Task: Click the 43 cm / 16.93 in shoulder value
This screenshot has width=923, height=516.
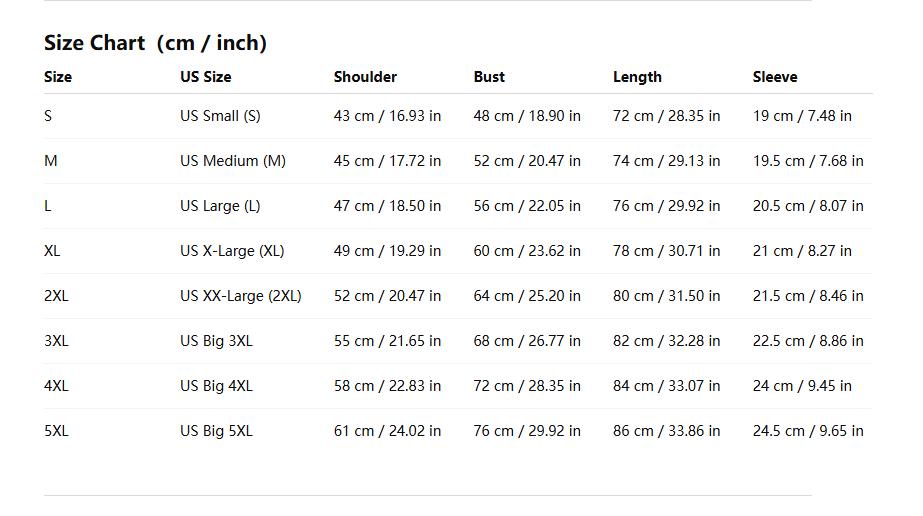Action: pyautogui.click(x=387, y=116)
